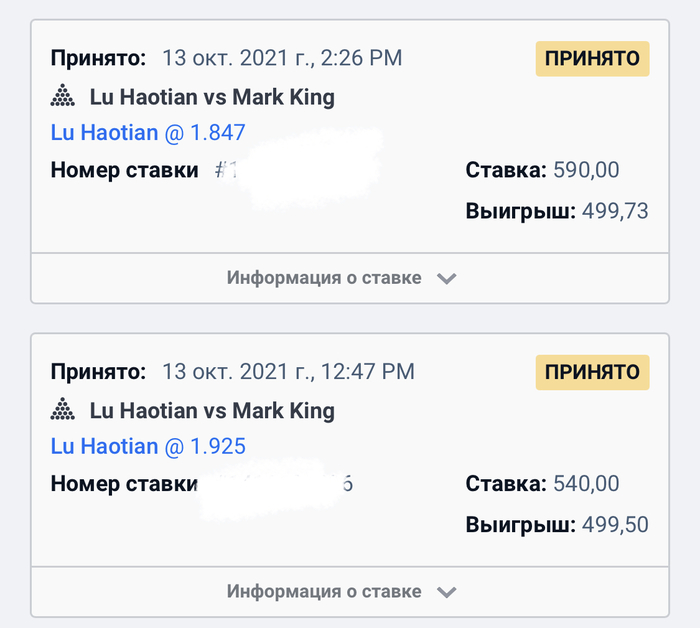This screenshot has height=628, width=700.
Task: Select the match title in the 2:26 PM bet
Action: coord(212,98)
